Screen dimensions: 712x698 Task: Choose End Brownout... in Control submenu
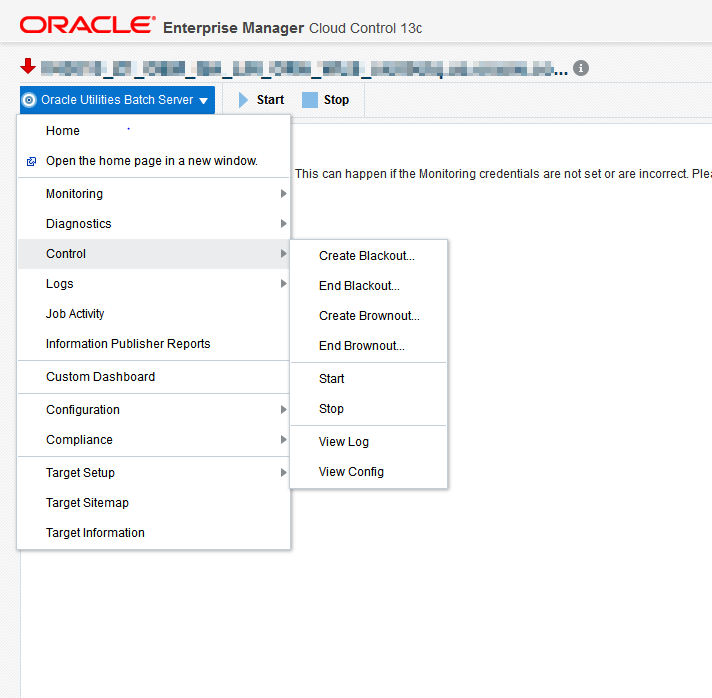368,346
